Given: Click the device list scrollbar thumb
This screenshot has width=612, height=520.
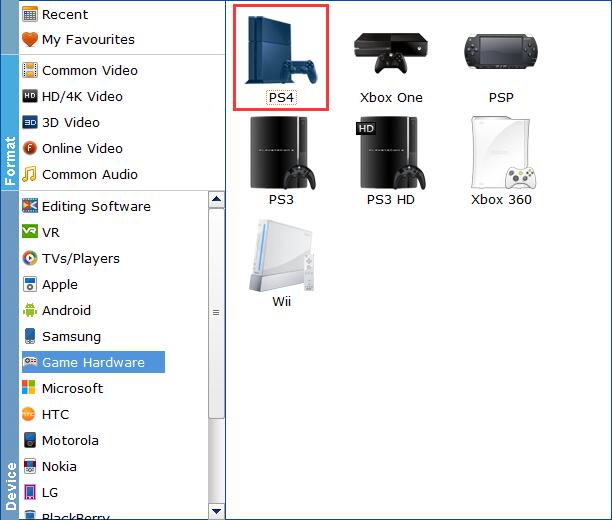Looking at the screenshot, I should [x=216, y=313].
